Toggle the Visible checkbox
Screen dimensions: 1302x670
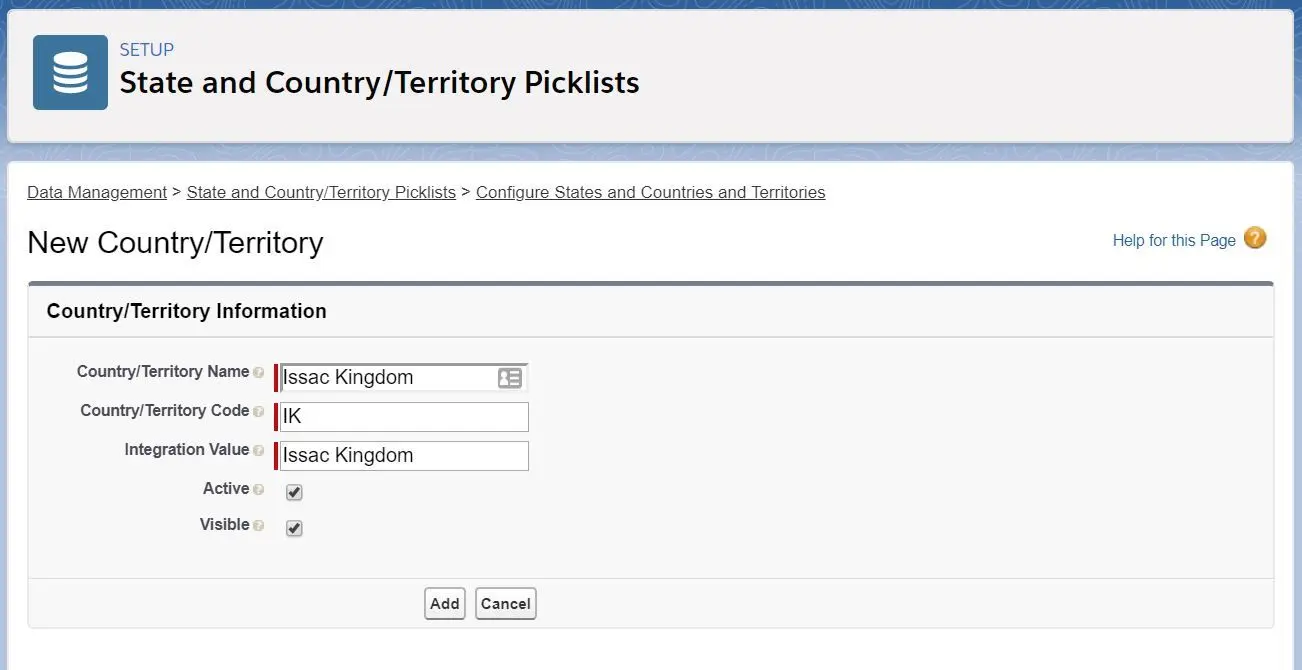pos(294,528)
